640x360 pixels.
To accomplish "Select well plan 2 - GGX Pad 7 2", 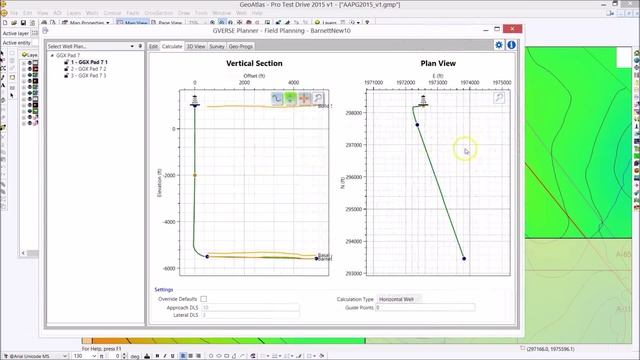I will point(88,69).
